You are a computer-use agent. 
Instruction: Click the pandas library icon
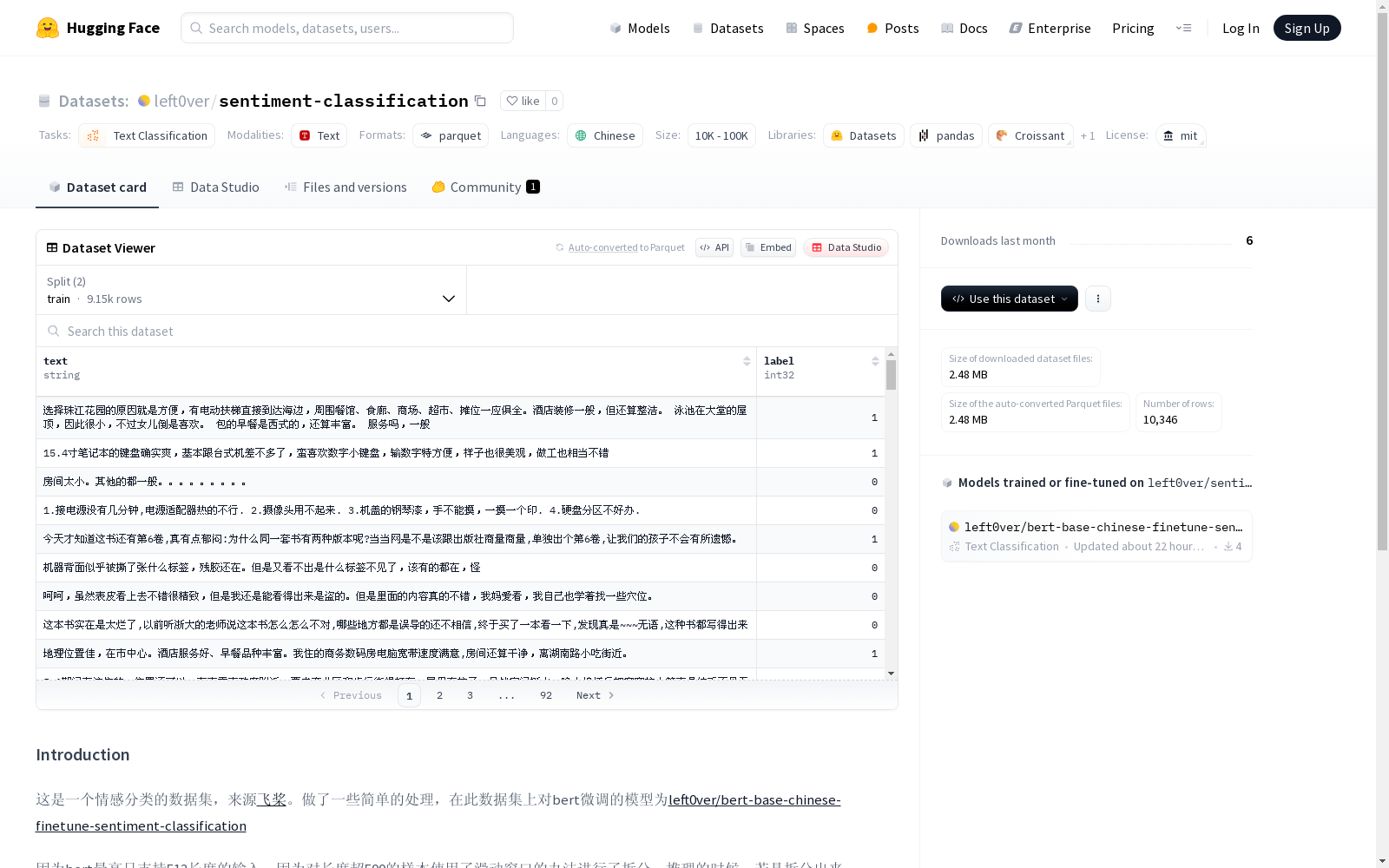(x=924, y=135)
